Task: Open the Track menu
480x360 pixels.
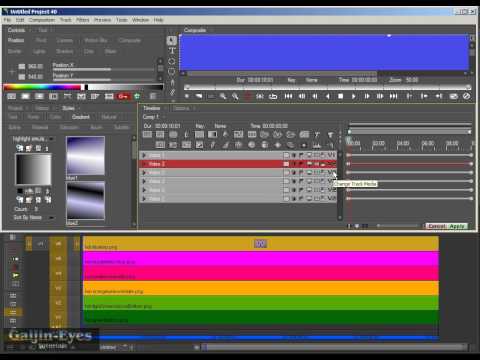Action: (x=65, y=20)
